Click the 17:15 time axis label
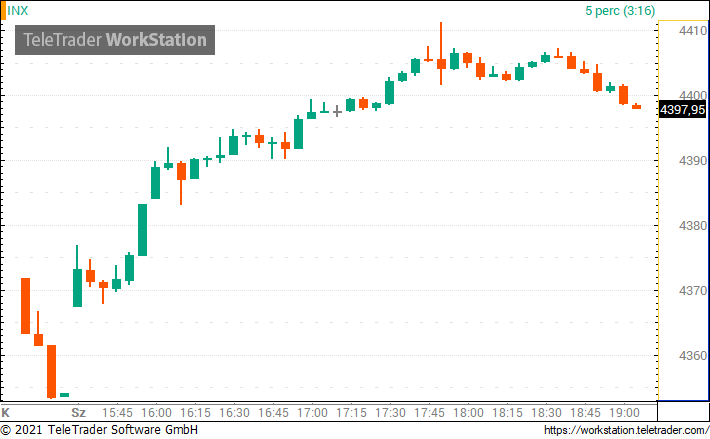This screenshot has height=439, width=710. click(x=351, y=413)
